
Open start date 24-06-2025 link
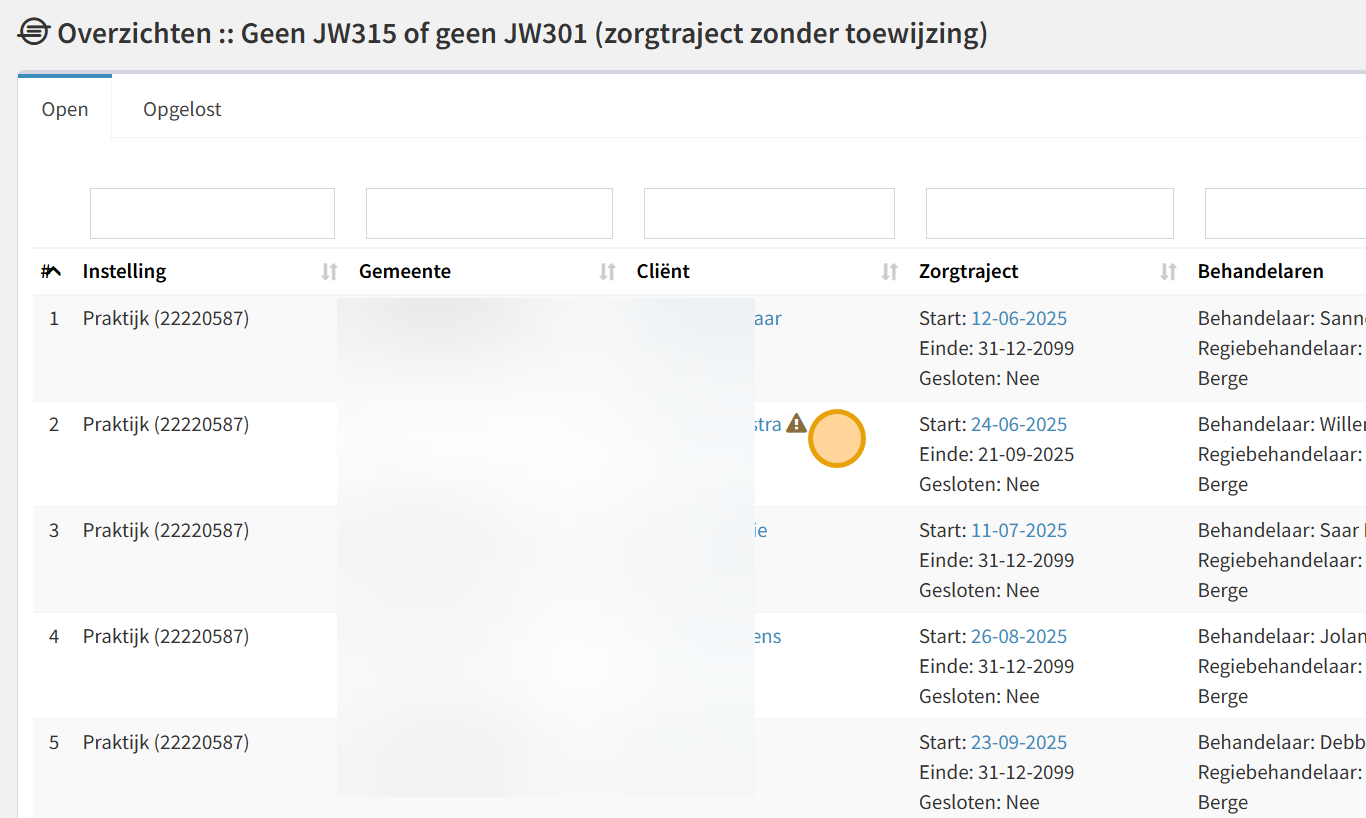pyautogui.click(x=1019, y=425)
